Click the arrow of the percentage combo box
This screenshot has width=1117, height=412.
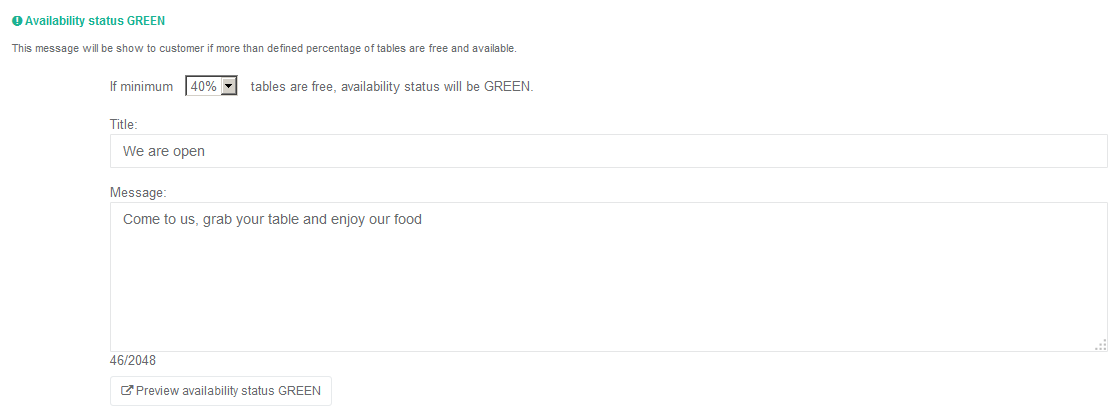(x=229, y=86)
